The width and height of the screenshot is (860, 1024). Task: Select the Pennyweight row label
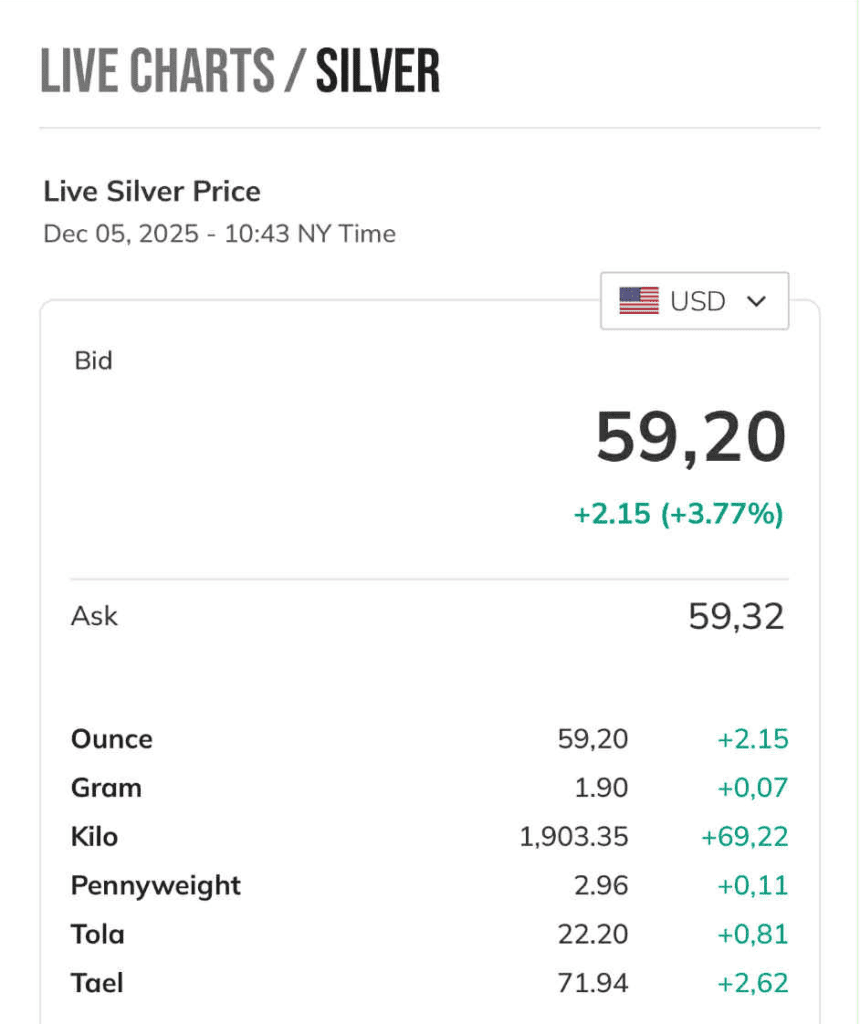pyautogui.click(x=156, y=885)
